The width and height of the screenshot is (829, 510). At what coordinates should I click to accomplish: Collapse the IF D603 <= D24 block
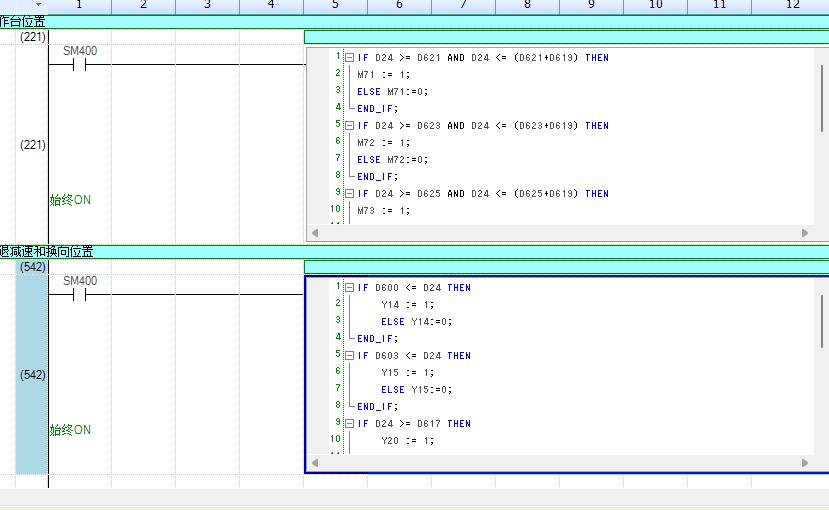pyautogui.click(x=349, y=356)
